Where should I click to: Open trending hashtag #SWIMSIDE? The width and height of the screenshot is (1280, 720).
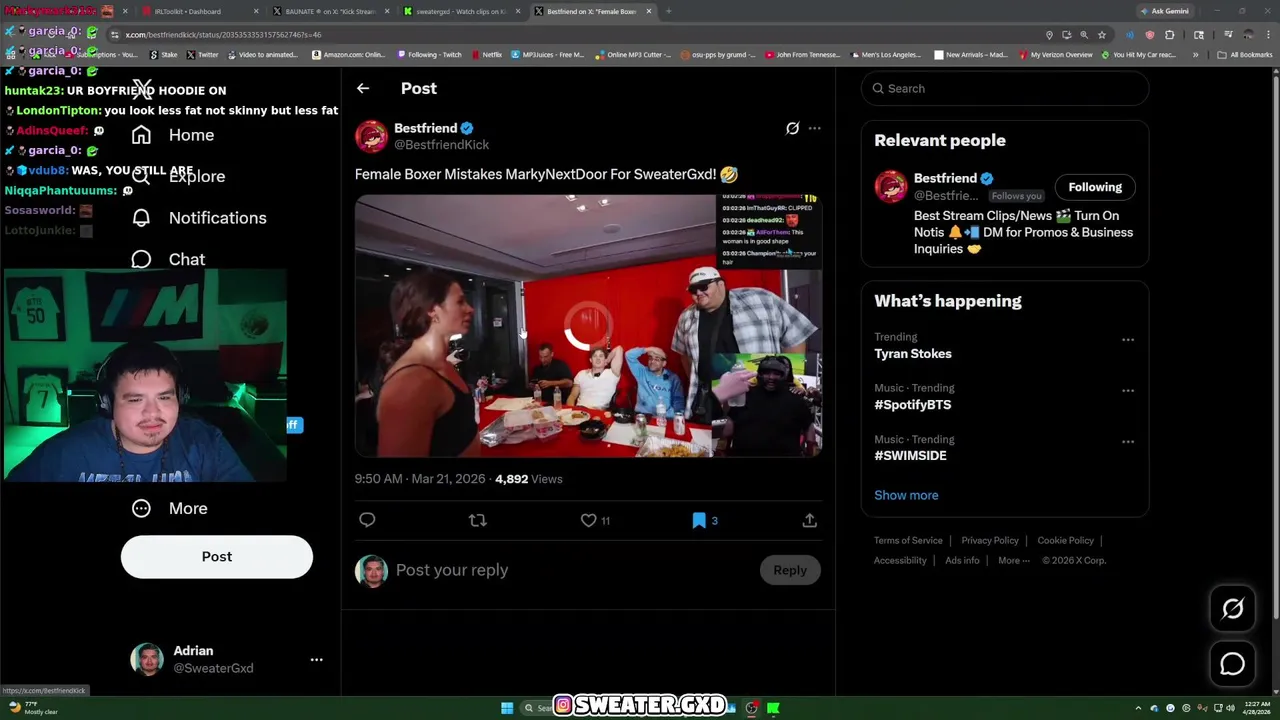[x=910, y=456]
